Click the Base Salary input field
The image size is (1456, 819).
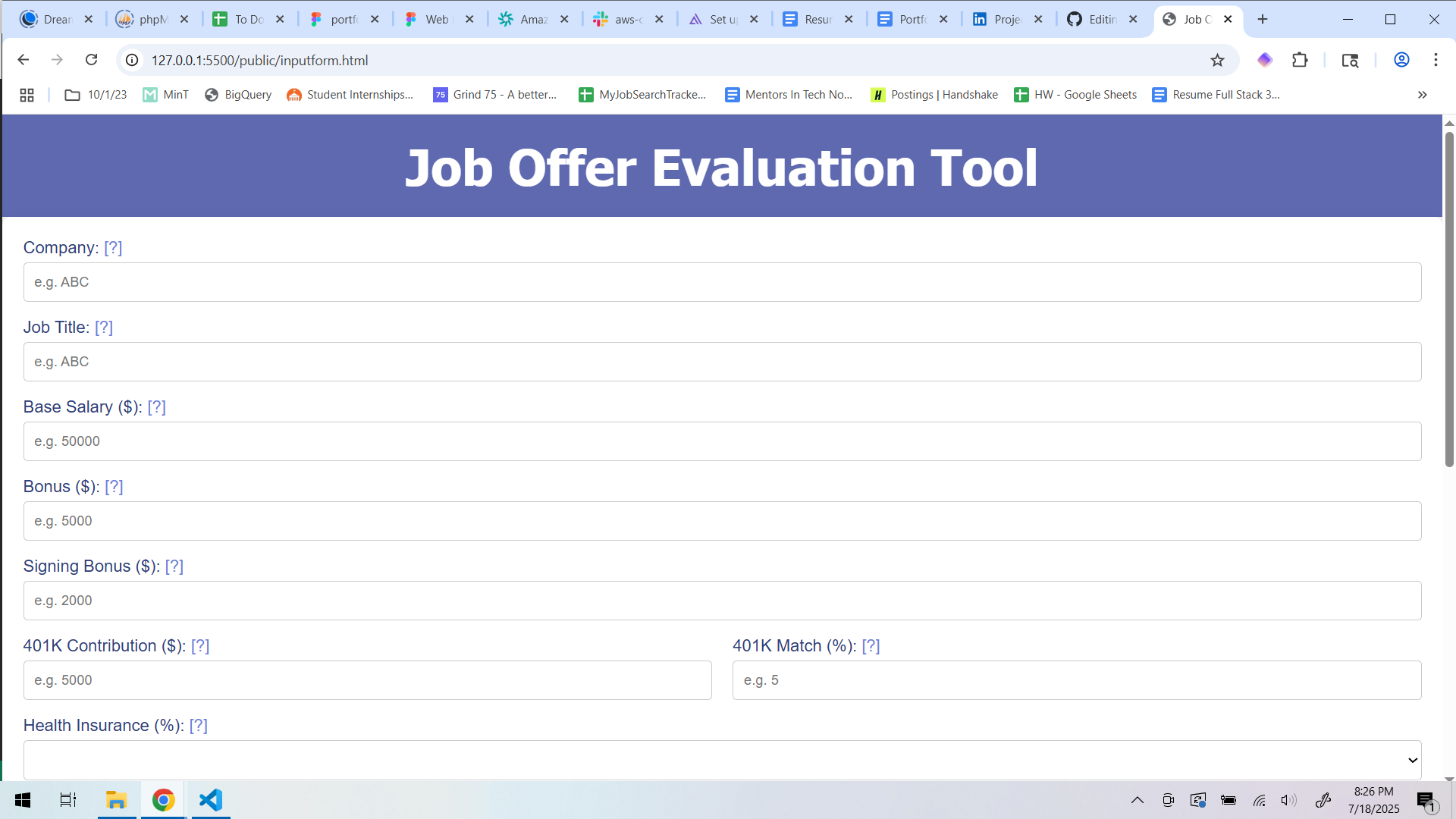click(x=722, y=441)
